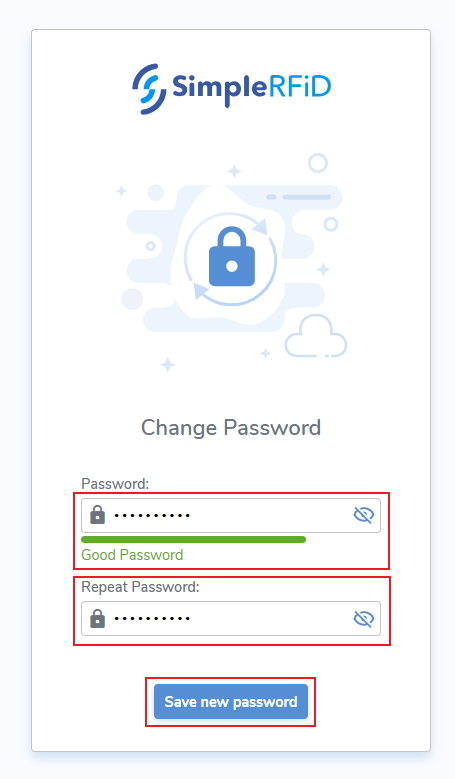Click the cloud outline in the illustration

coord(315,336)
